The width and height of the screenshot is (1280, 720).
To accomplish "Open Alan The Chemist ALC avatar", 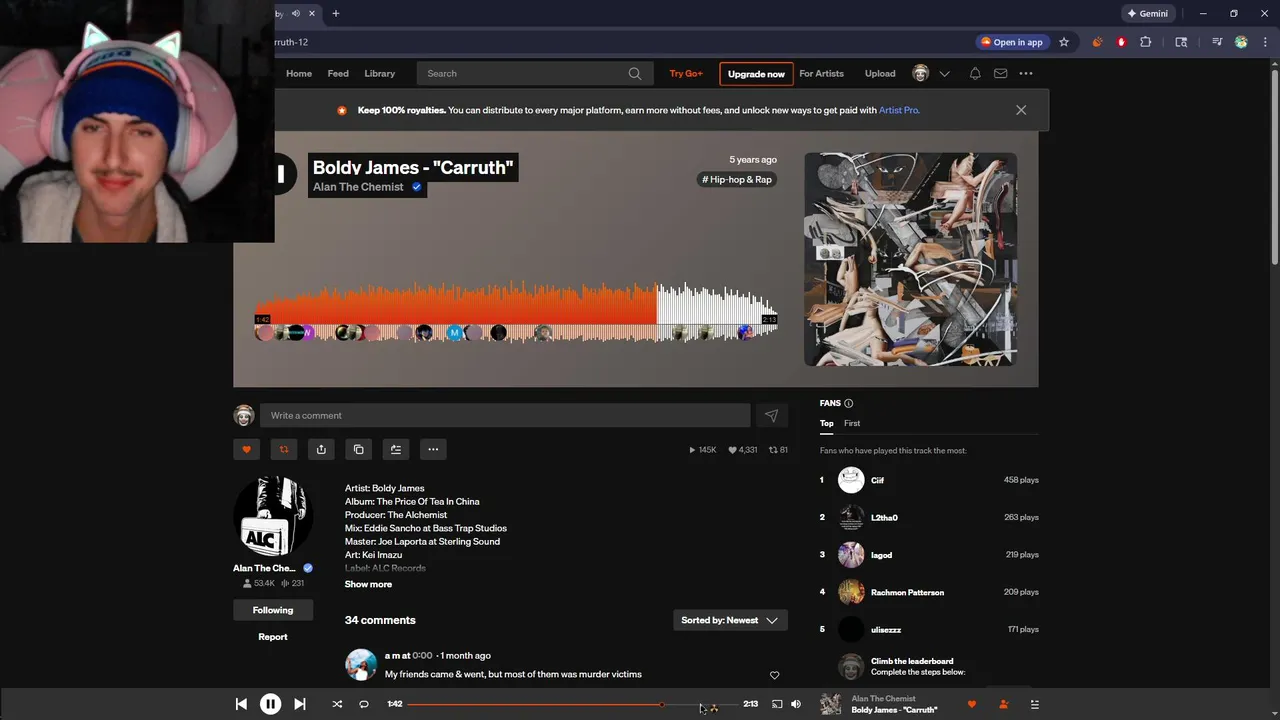I will 273,516.
